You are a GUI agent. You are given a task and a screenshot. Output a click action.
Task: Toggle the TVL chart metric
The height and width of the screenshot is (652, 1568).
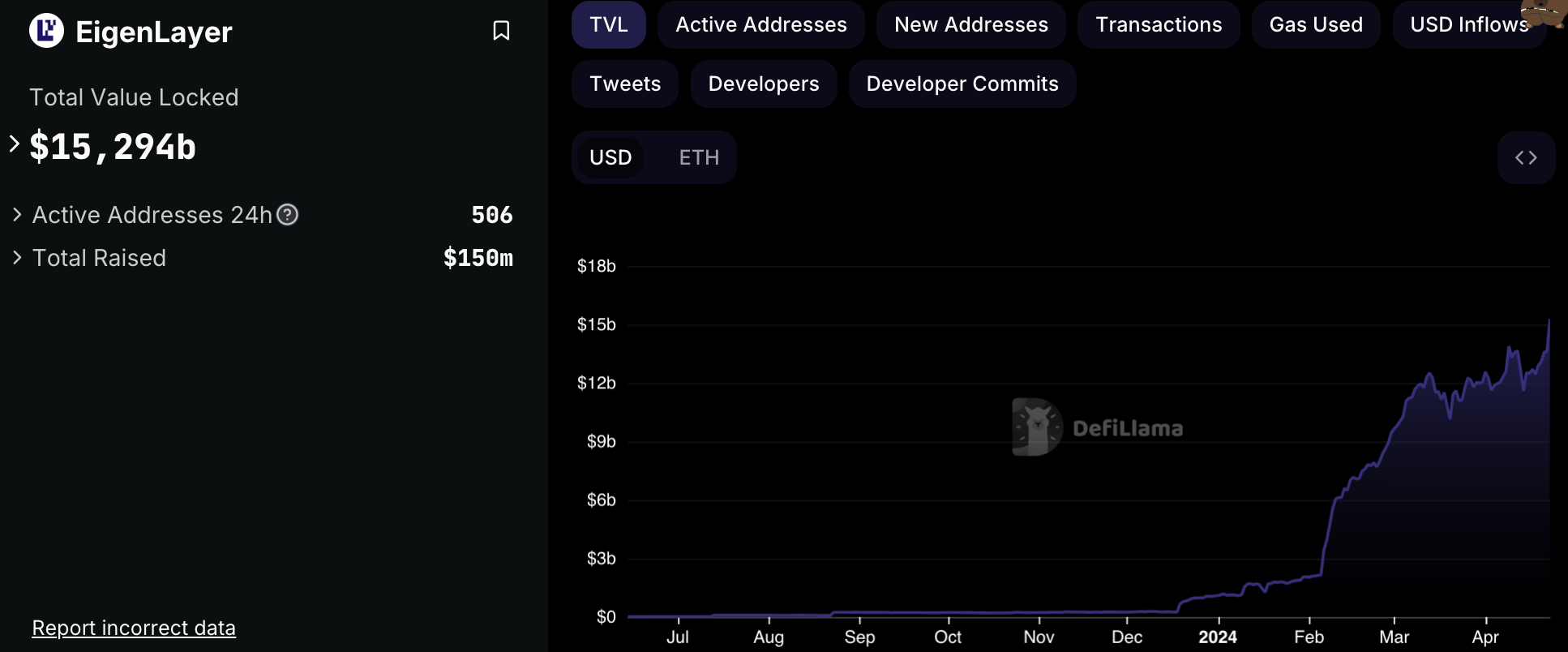click(608, 25)
